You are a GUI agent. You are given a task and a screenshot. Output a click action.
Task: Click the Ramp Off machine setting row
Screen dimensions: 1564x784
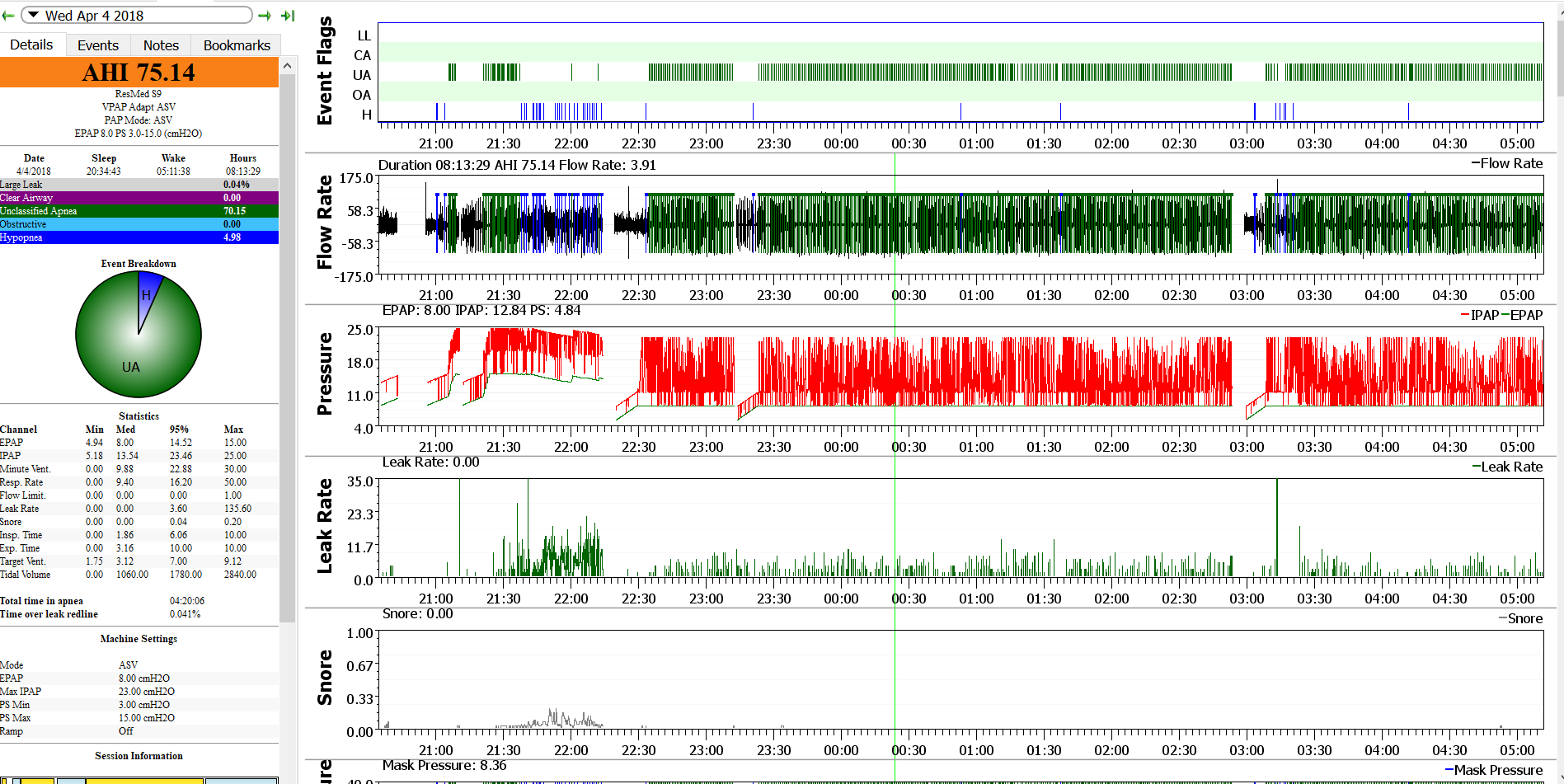click(139, 731)
